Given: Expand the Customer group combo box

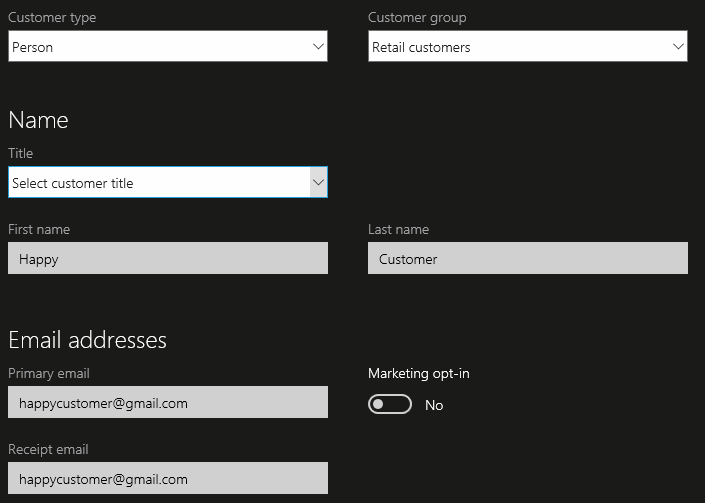Looking at the screenshot, I should pyautogui.click(x=527, y=47).
